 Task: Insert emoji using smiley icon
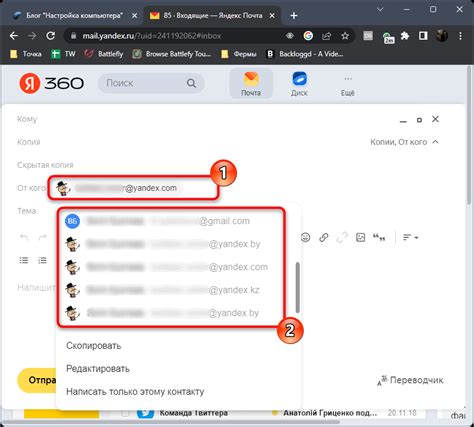(305, 237)
